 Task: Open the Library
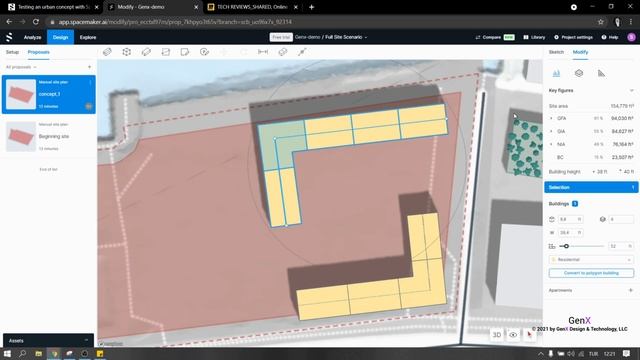[x=534, y=37]
